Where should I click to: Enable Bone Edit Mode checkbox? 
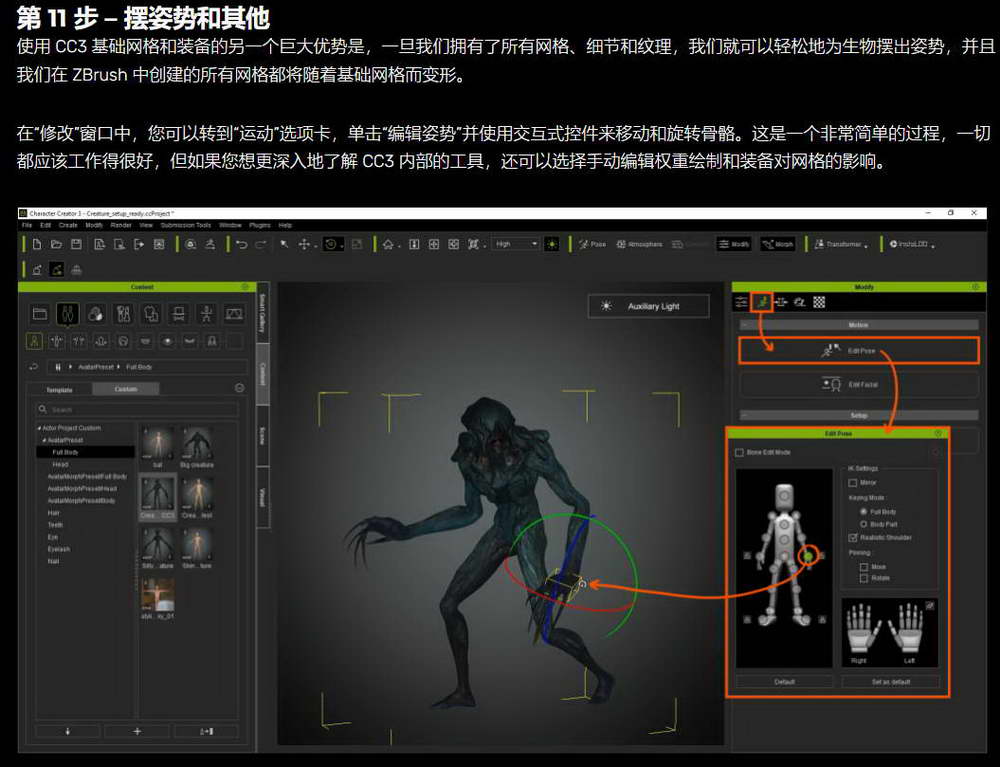tap(740, 452)
